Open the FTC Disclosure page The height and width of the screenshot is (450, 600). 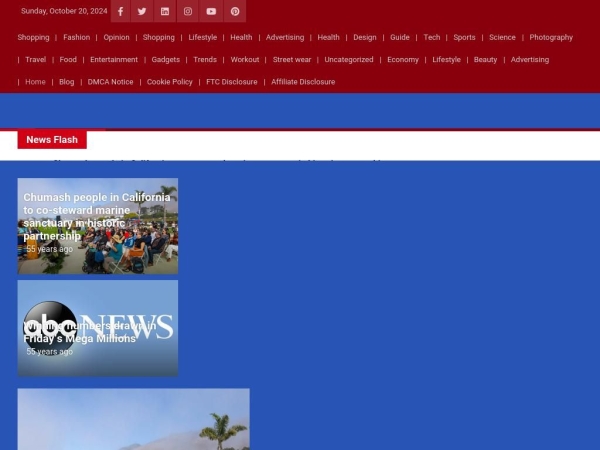click(232, 82)
